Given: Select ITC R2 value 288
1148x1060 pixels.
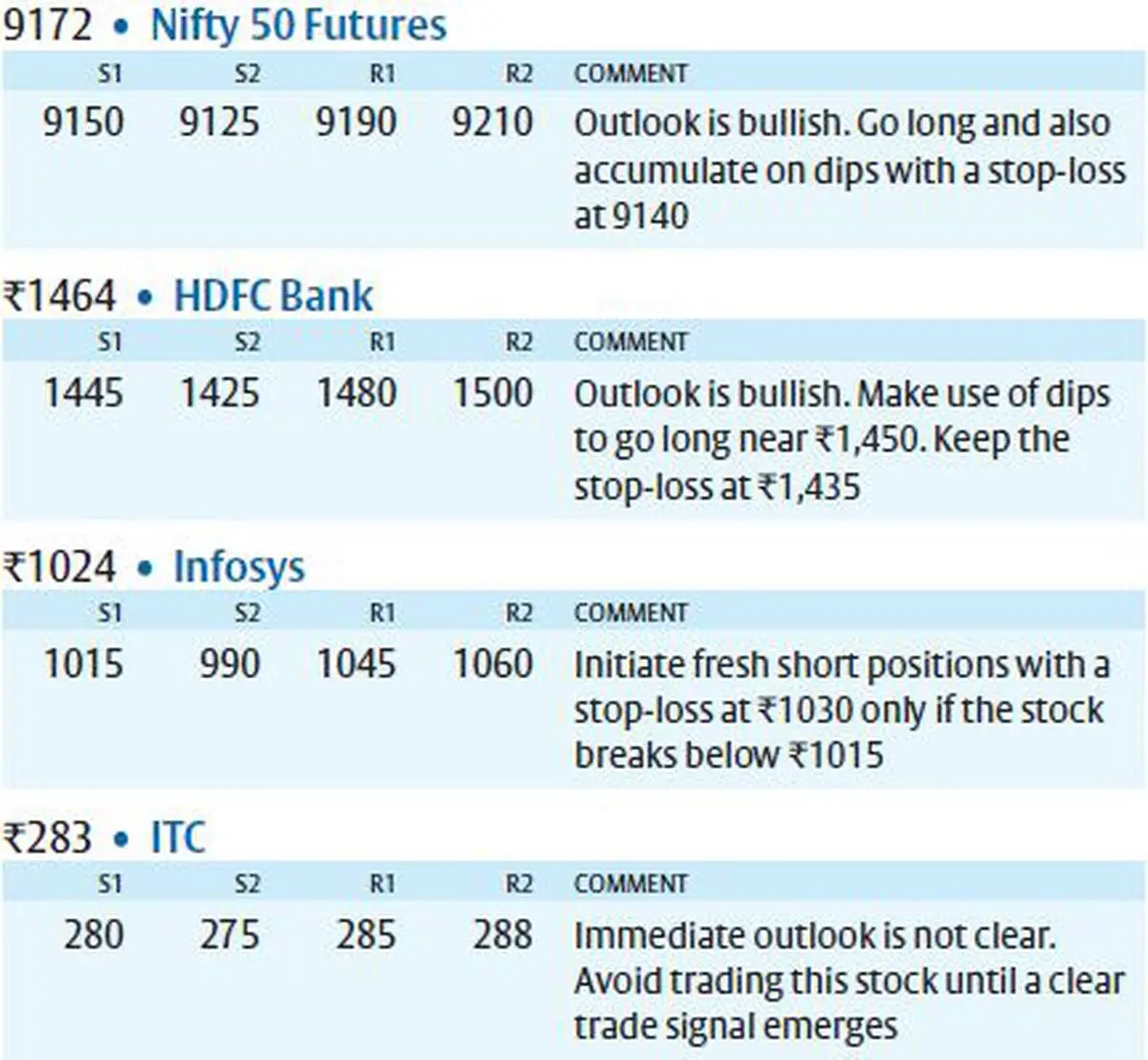Looking at the screenshot, I should 502,935.
